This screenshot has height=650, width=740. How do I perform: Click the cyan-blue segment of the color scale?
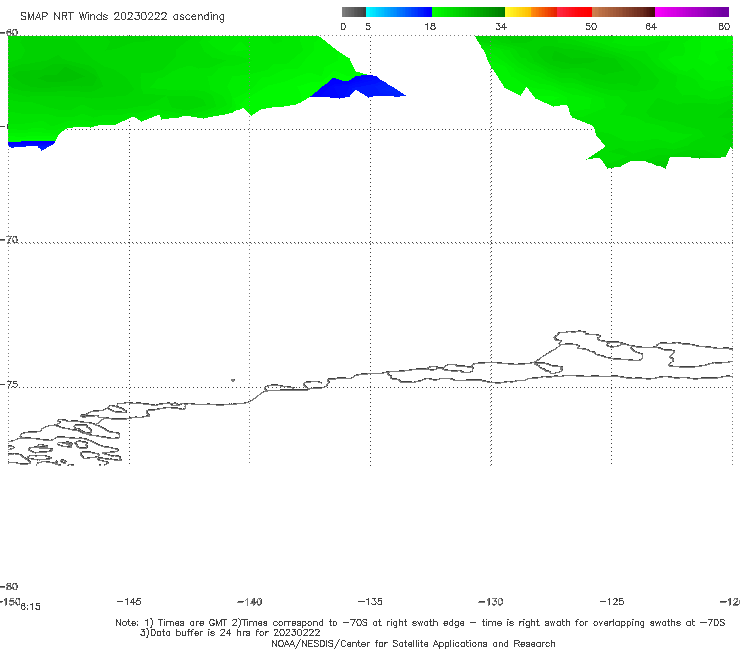coord(399,12)
